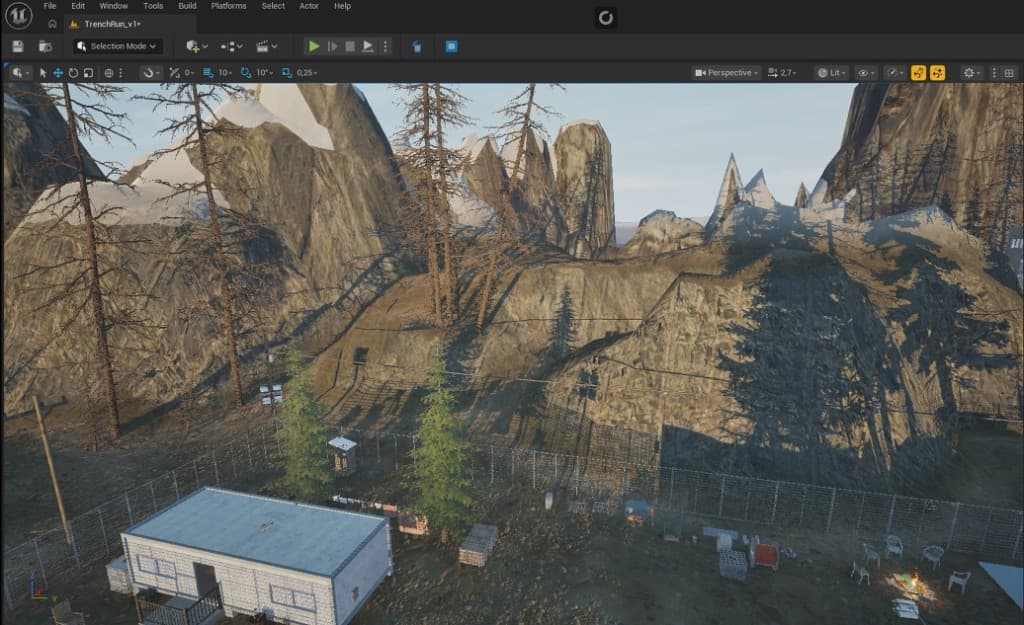Open the Actor menu
This screenshot has height=625, width=1024.
click(309, 6)
